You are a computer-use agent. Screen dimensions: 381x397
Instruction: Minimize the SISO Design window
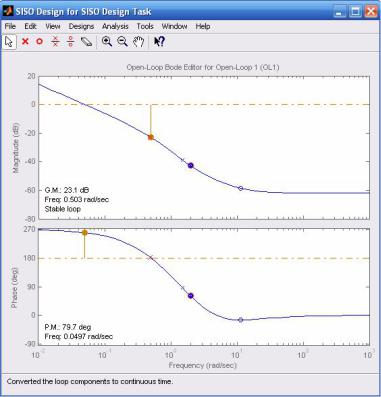click(339, 12)
